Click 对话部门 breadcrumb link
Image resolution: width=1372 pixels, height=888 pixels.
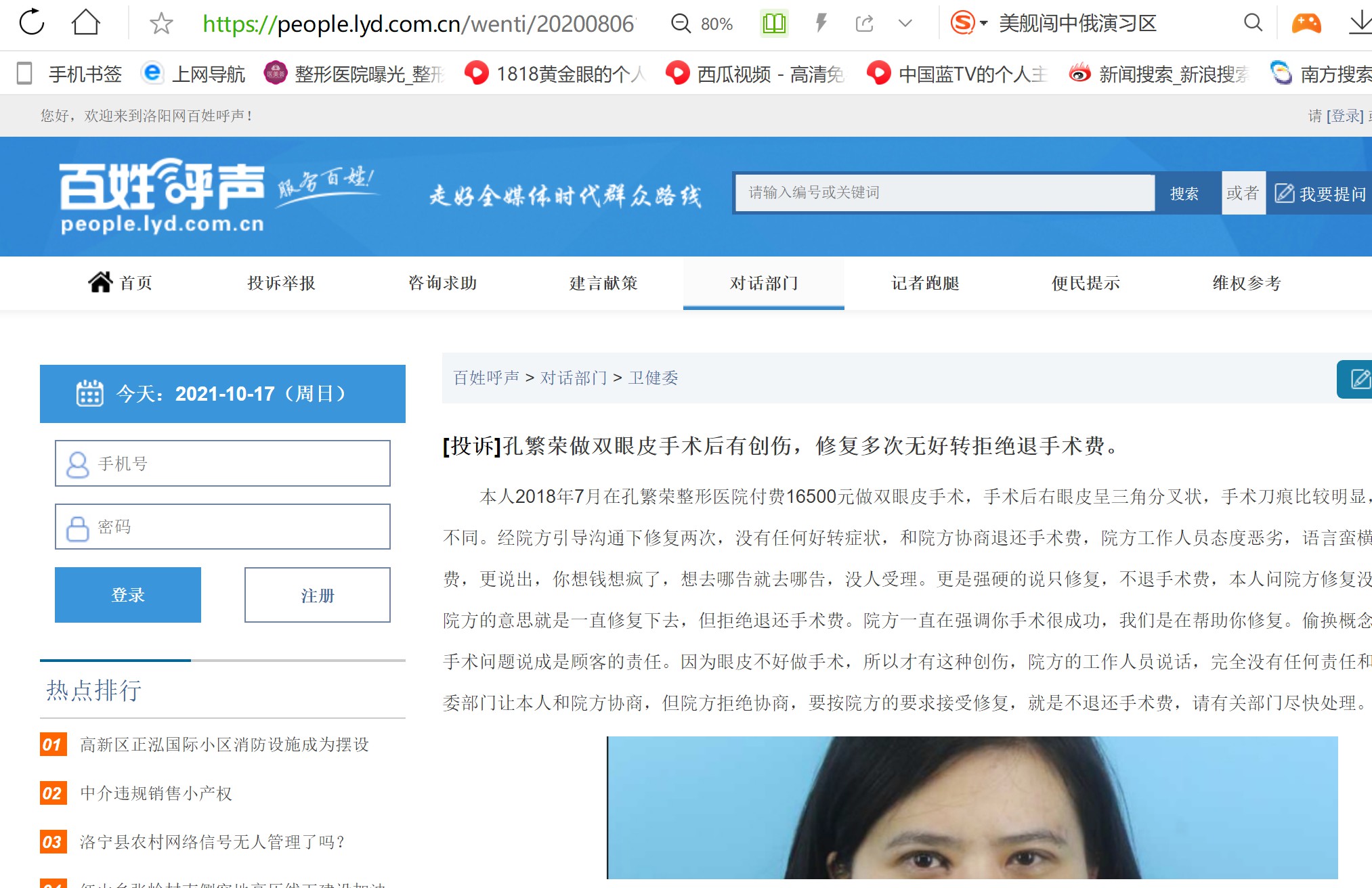574,378
